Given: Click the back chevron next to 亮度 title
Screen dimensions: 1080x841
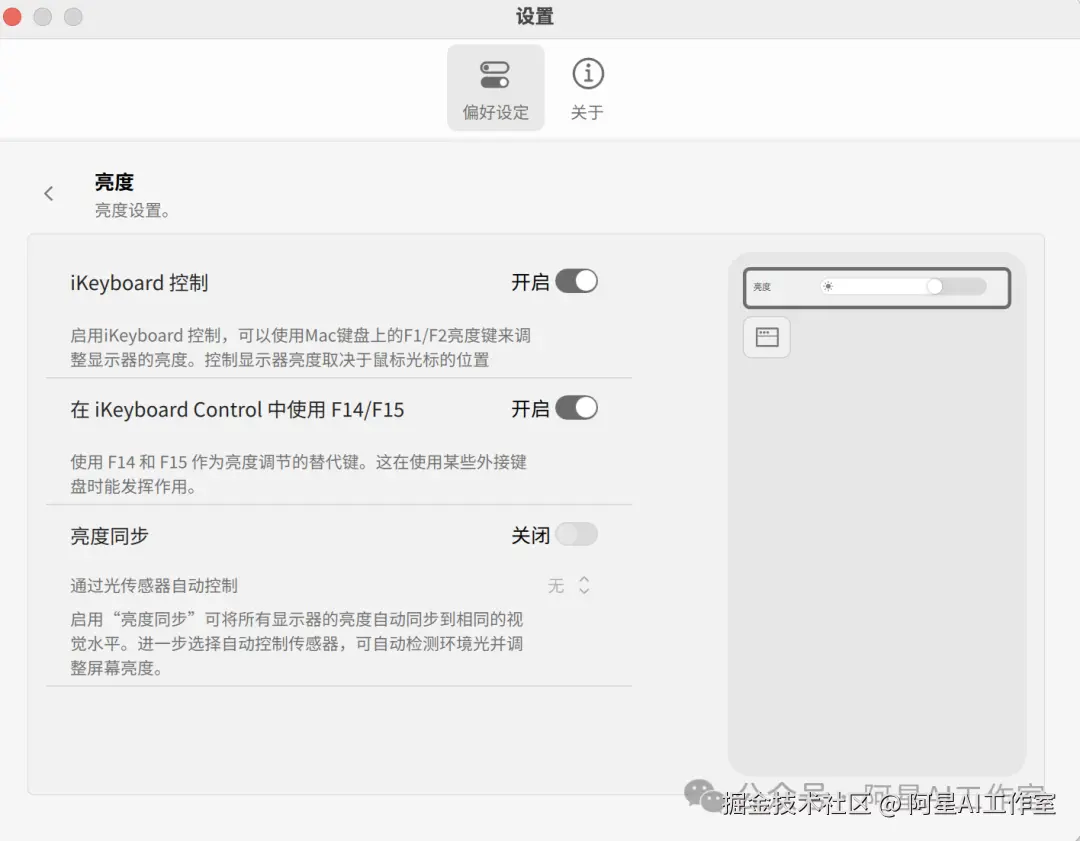Looking at the screenshot, I should tap(49, 193).
